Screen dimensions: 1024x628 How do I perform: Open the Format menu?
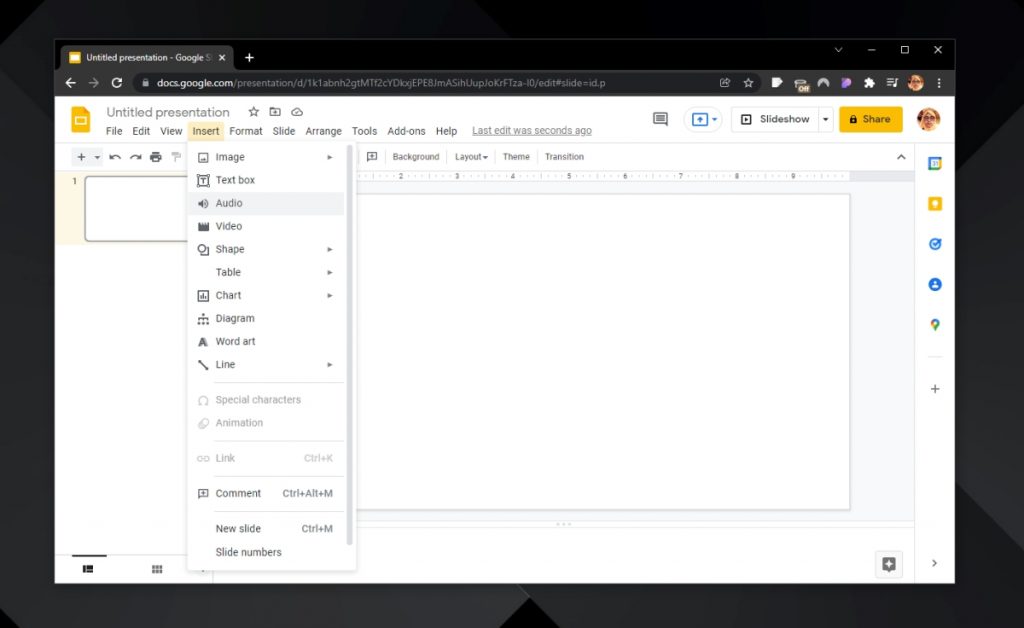246,131
